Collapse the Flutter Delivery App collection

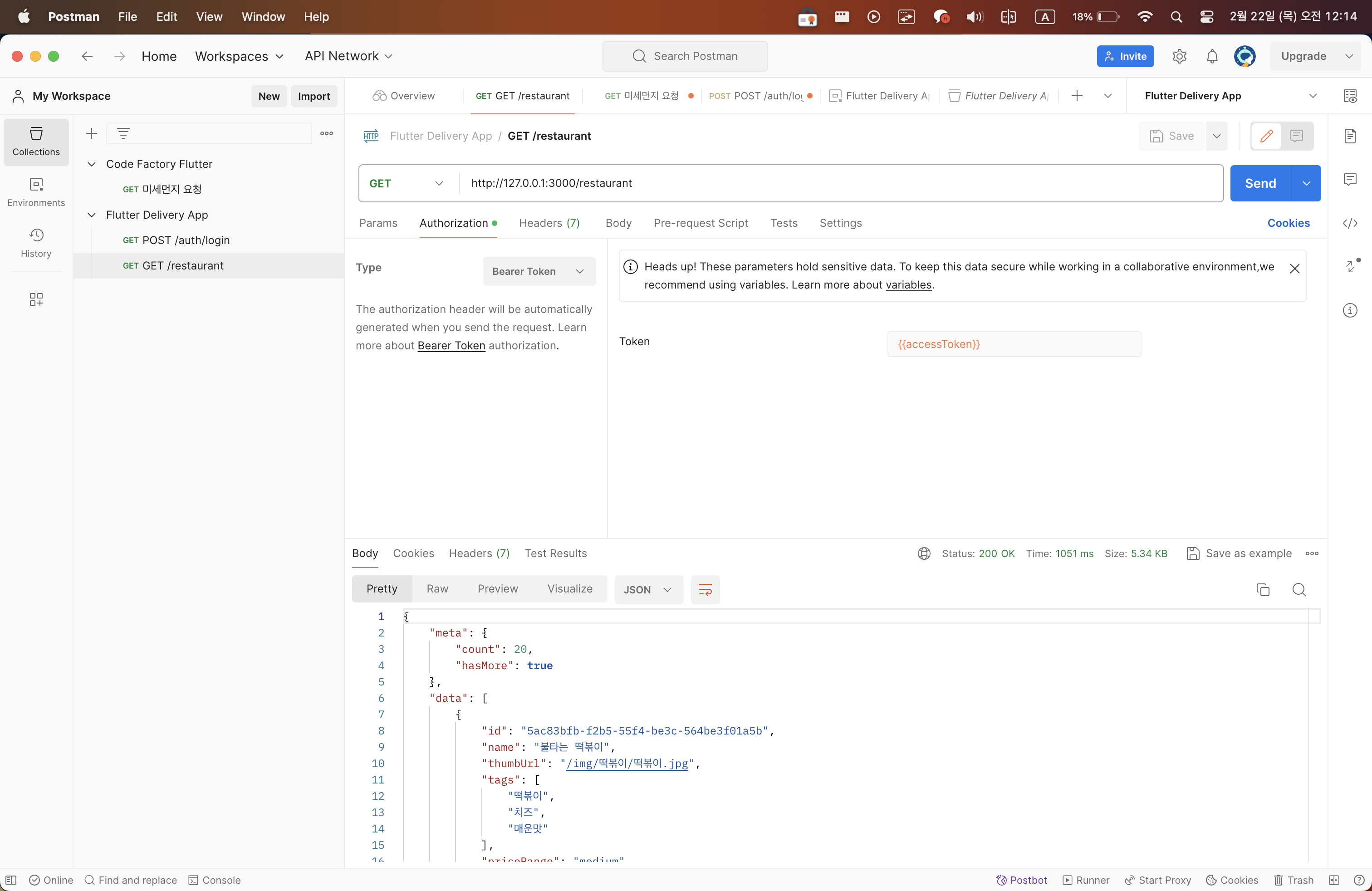click(91, 215)
